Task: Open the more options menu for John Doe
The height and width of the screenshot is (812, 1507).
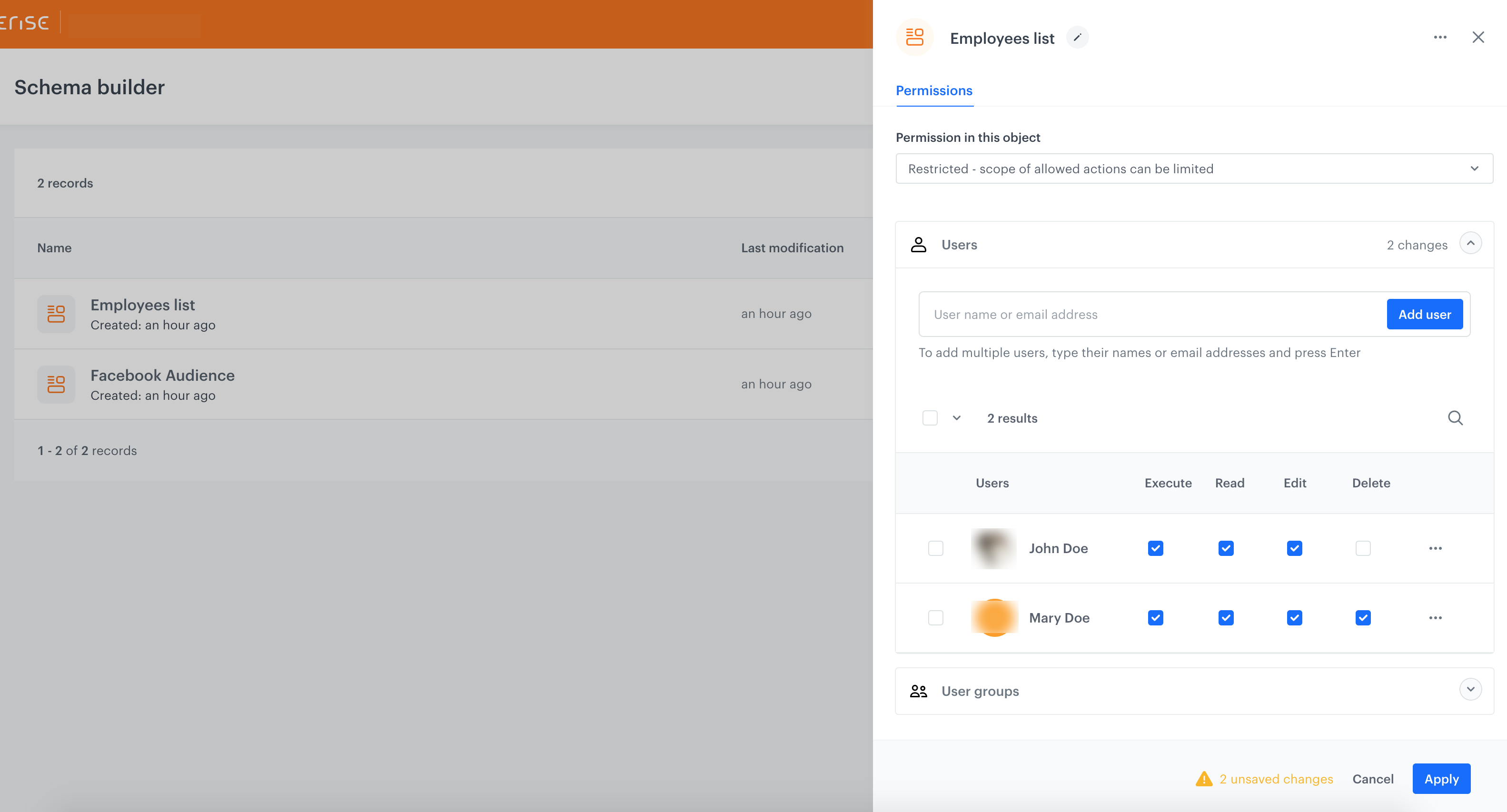Action: tap(1436, 548)
